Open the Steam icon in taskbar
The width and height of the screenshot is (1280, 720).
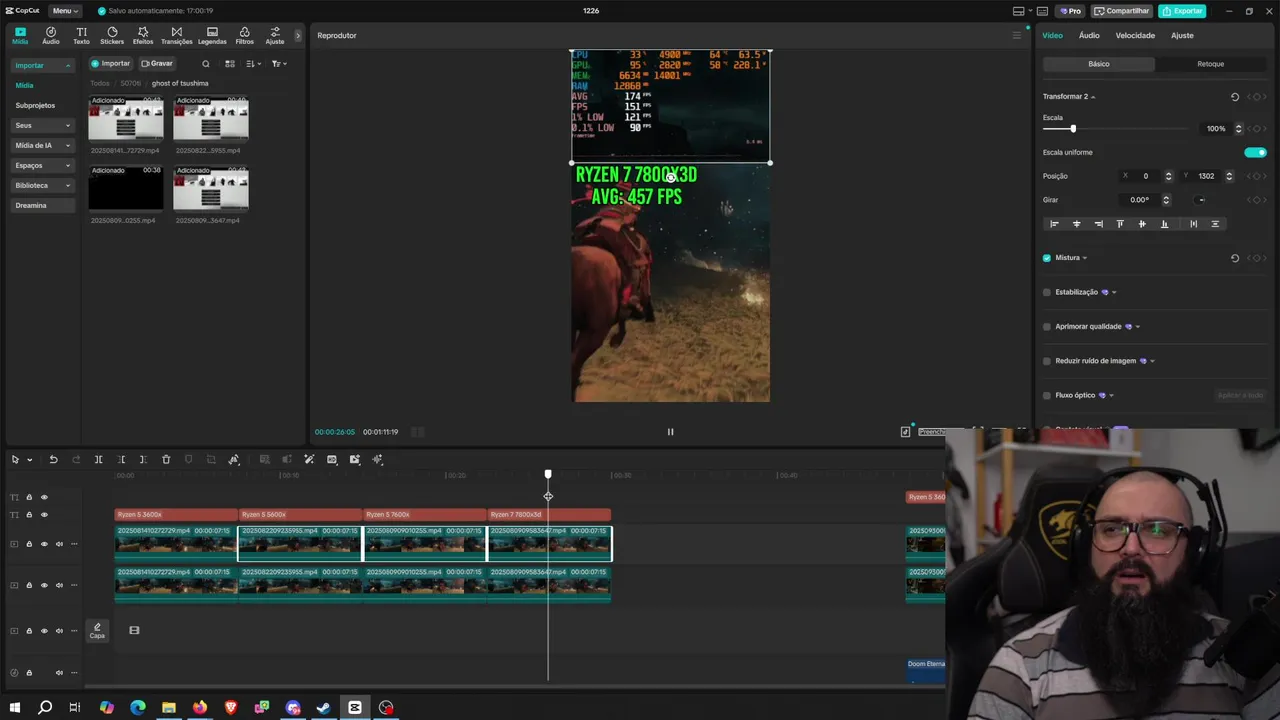click(323, 708)
